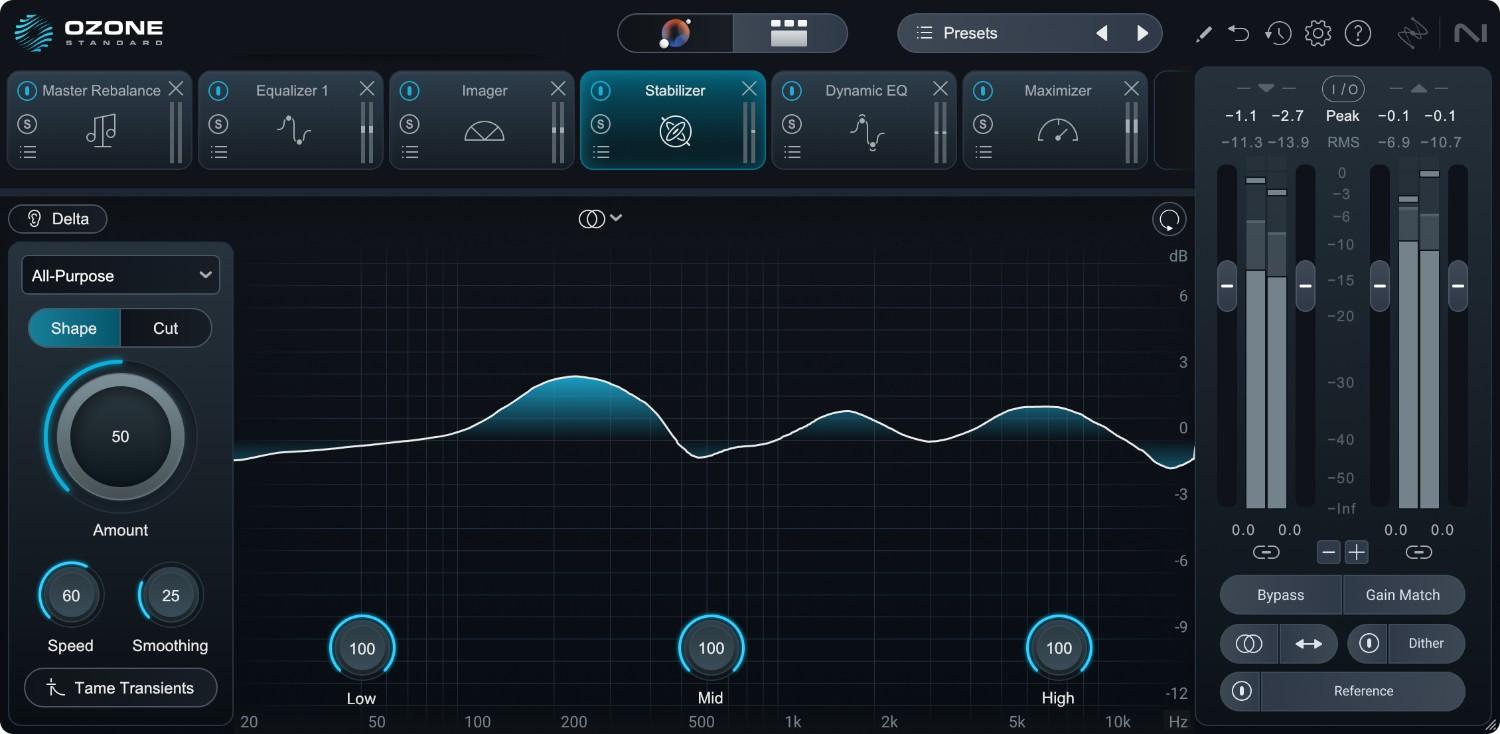Adjust the Amount knob set to 50
The image size is (1500, 734).
120,436
